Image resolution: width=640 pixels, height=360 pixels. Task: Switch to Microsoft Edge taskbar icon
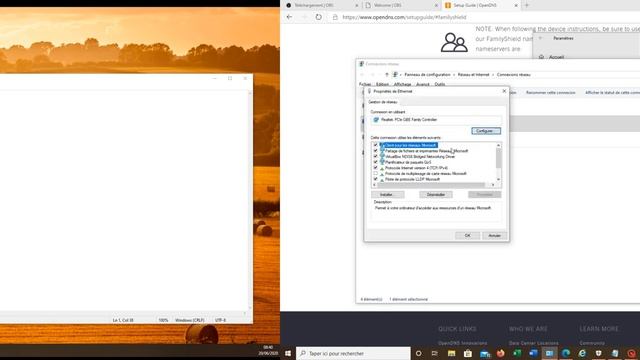[566, 353]
